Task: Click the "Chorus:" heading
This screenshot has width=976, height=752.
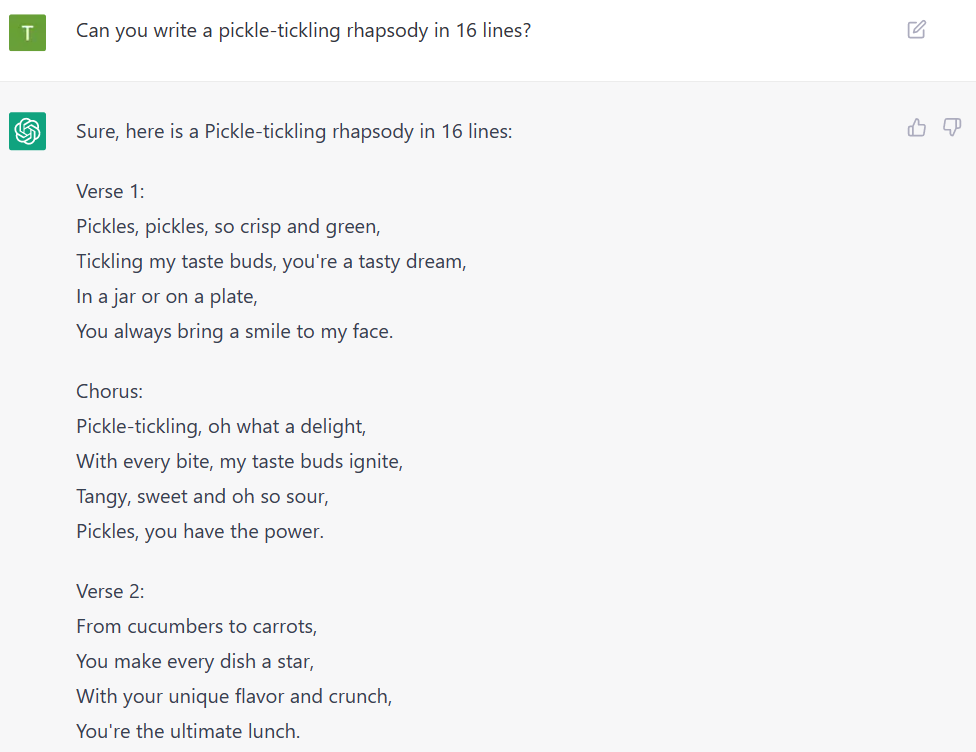Action: [110, 391]
